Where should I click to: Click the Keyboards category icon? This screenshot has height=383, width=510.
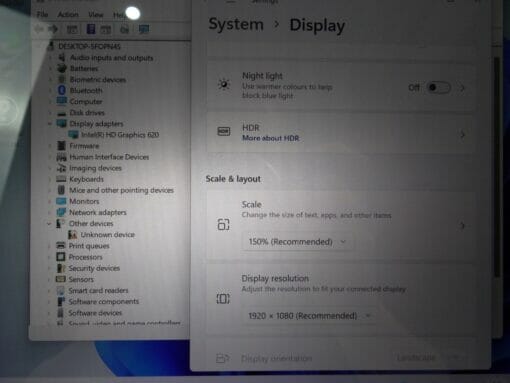(61, 179)
